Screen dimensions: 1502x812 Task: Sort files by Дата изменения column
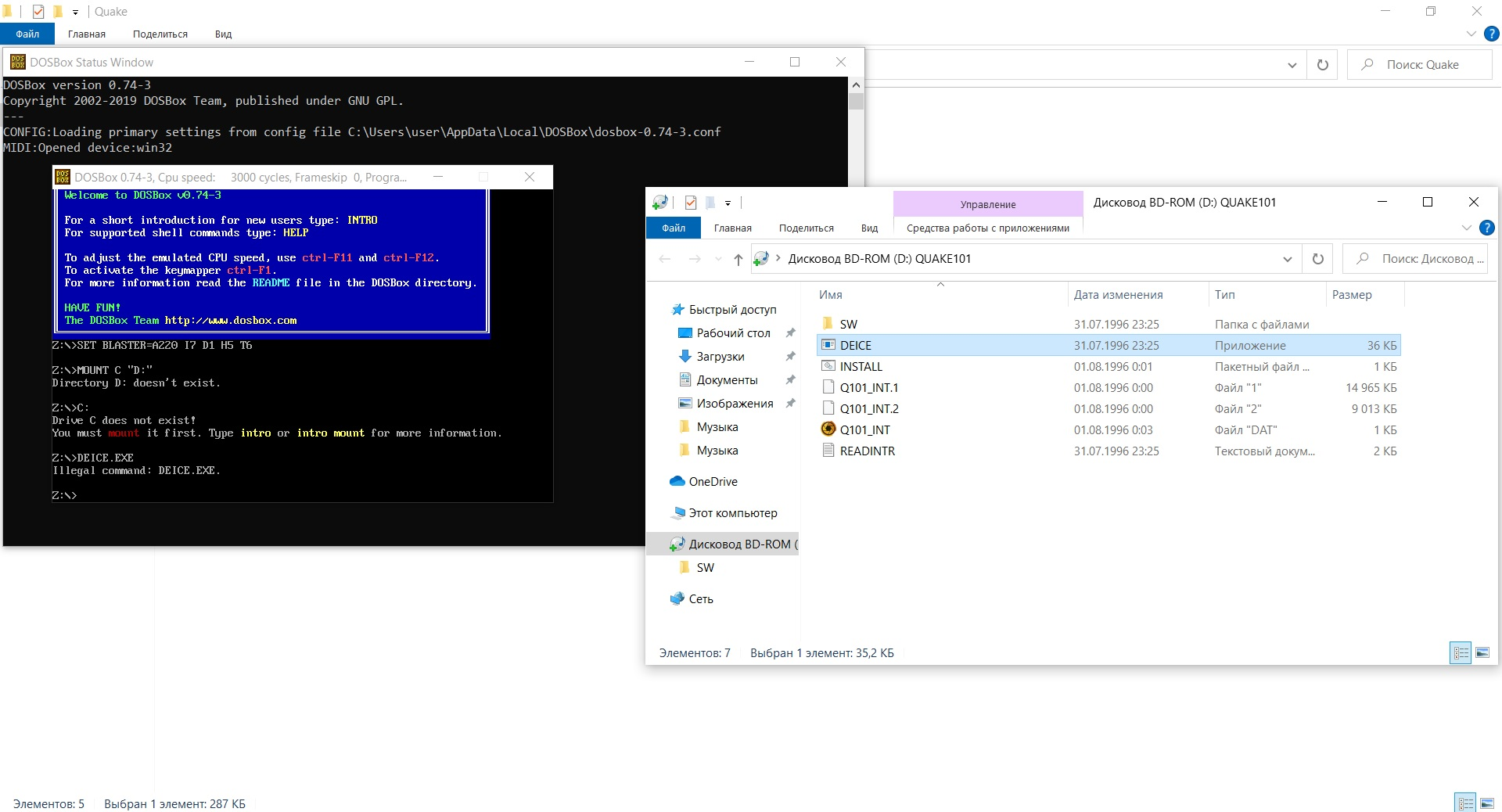point(1118,295)
